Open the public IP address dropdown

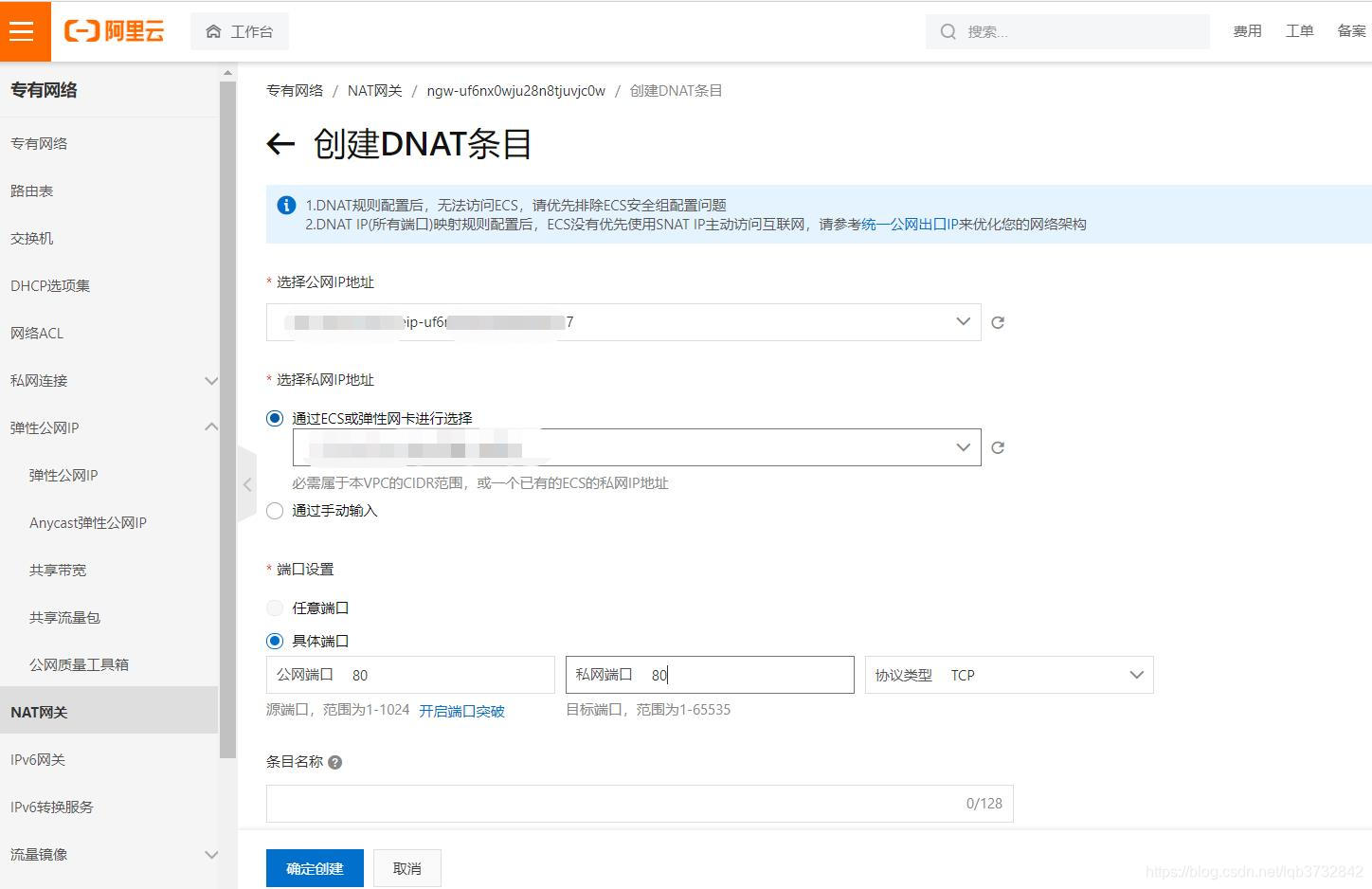(623, 322)
